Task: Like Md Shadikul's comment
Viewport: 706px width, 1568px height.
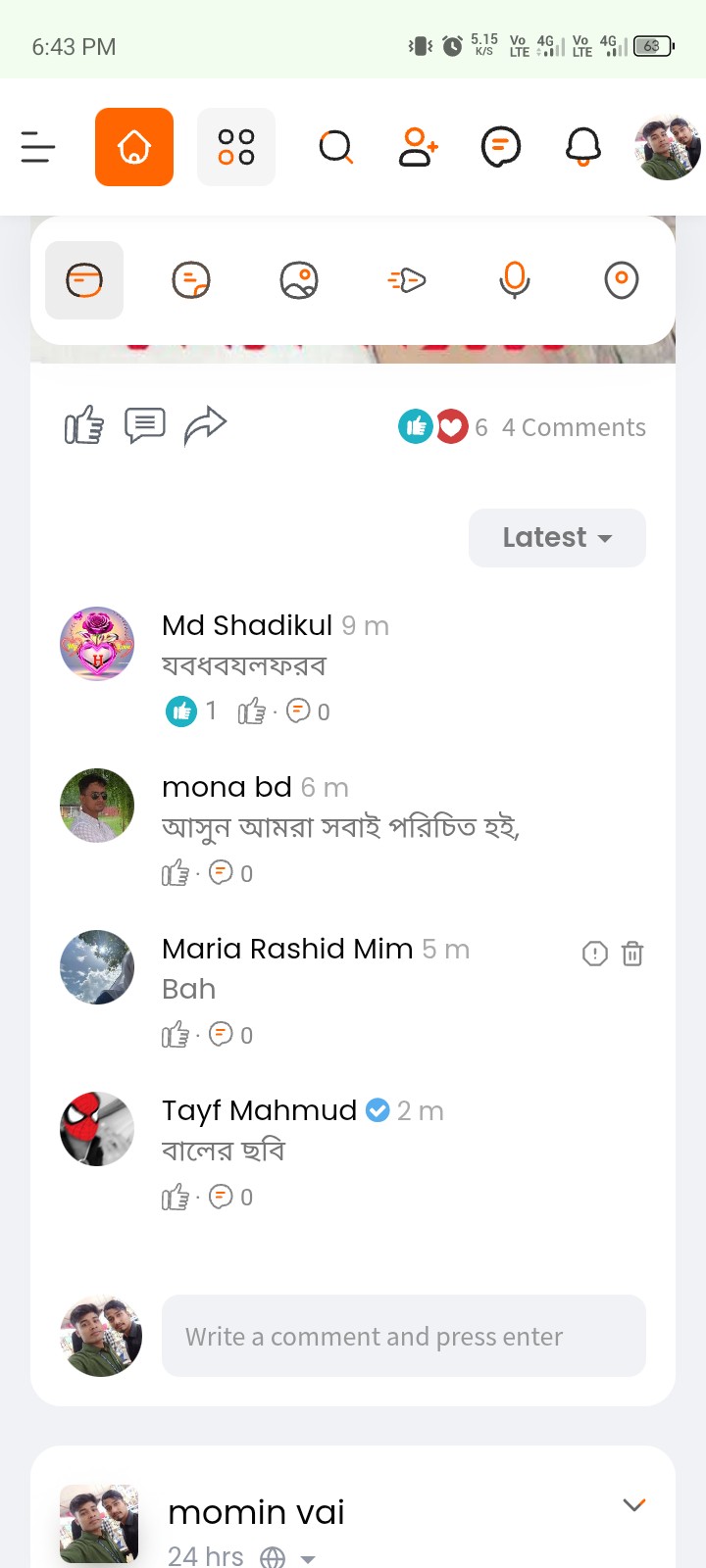Action: [x=252, y=711]
